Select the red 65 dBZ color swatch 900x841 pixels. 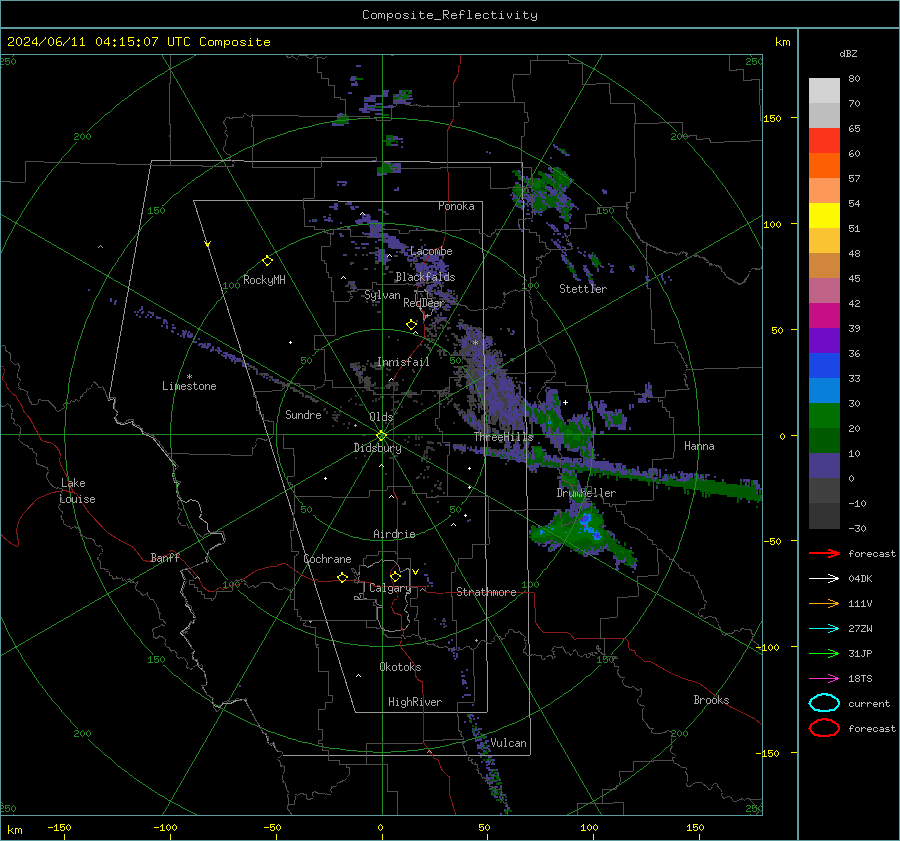click(824, 141)
